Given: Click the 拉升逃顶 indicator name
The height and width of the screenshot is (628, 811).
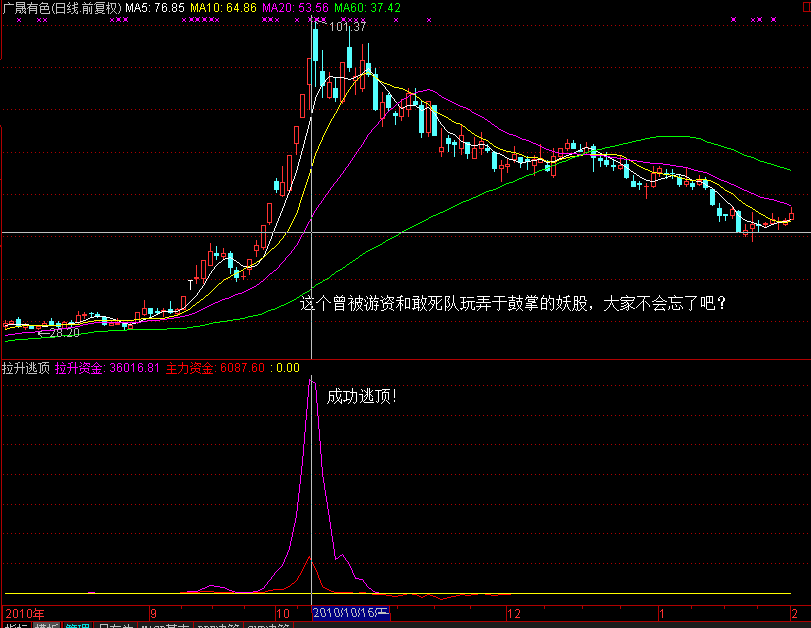Looking at the screenshot, I should 26,368.
